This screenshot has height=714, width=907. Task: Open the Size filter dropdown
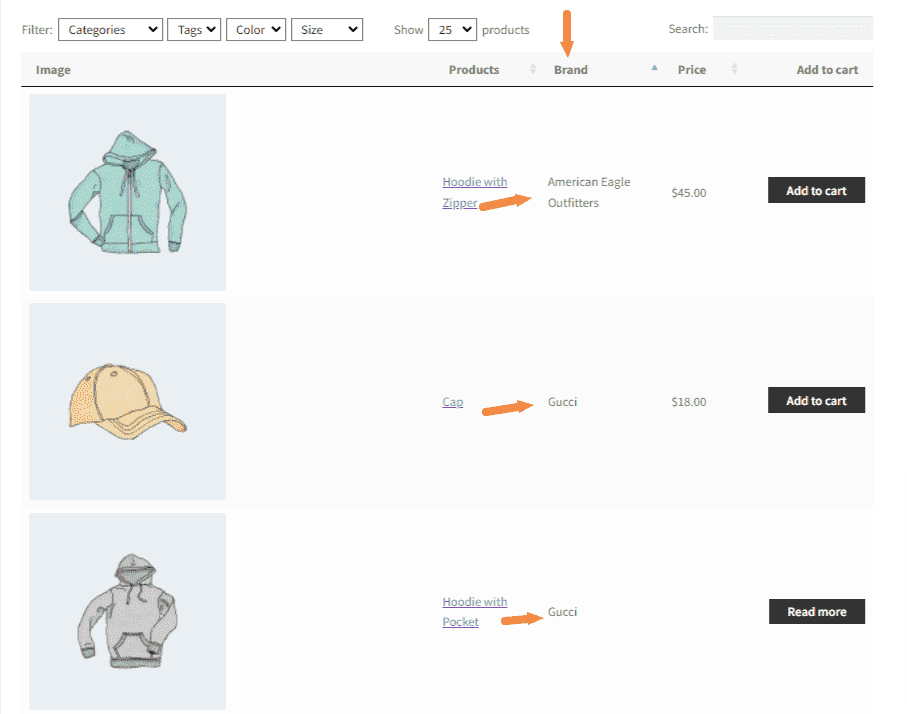[x=327, y=30]
